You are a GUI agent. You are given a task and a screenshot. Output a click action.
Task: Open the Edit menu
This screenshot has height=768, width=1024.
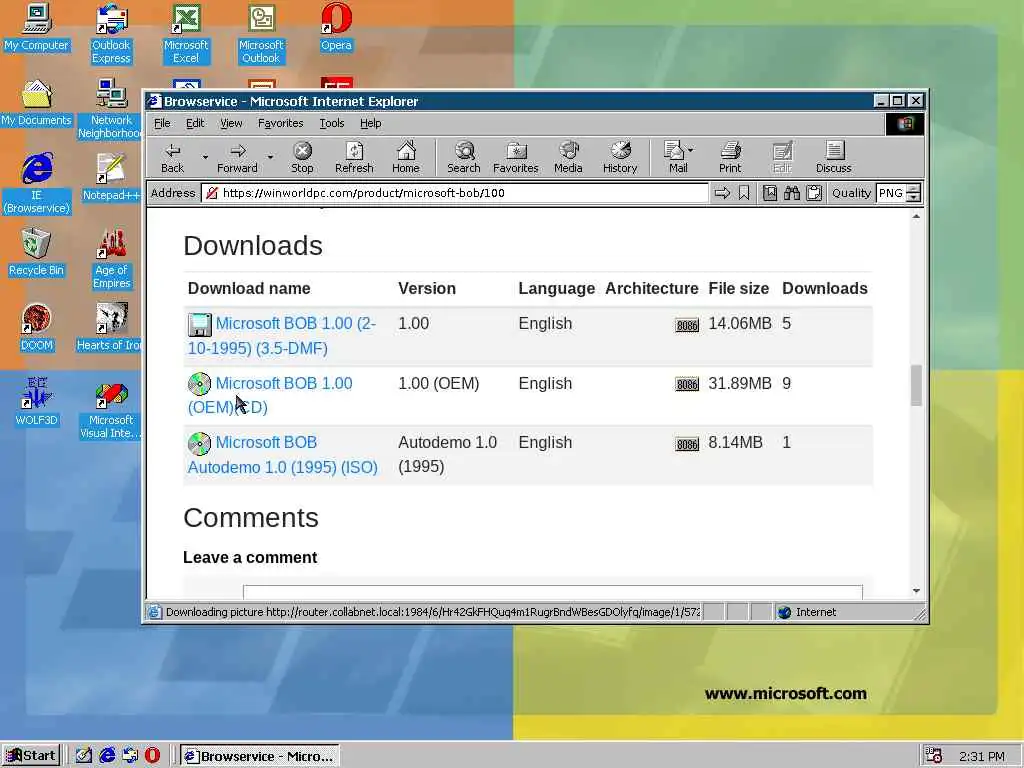click(195, 123)
